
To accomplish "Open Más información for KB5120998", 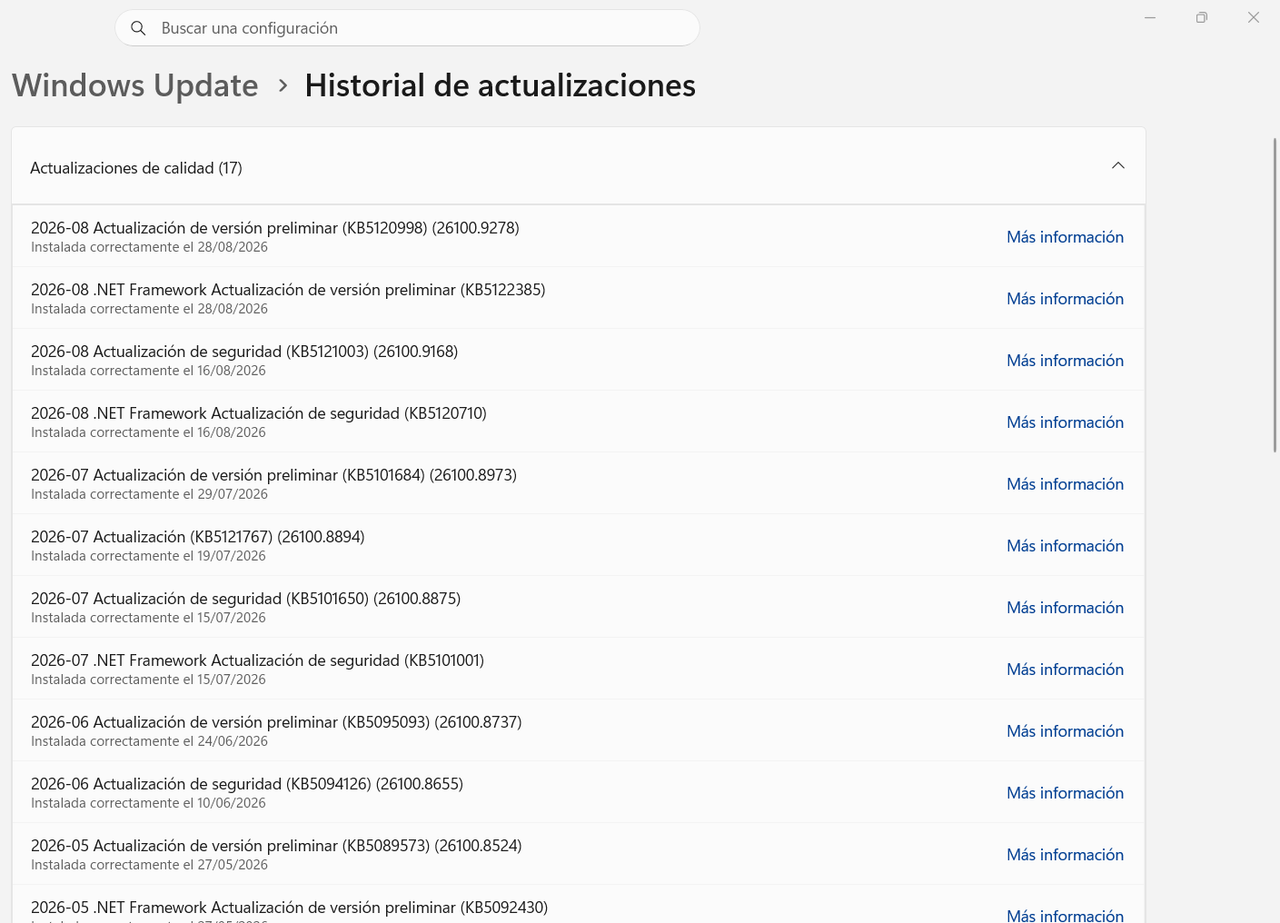I will pos(1065,237).
